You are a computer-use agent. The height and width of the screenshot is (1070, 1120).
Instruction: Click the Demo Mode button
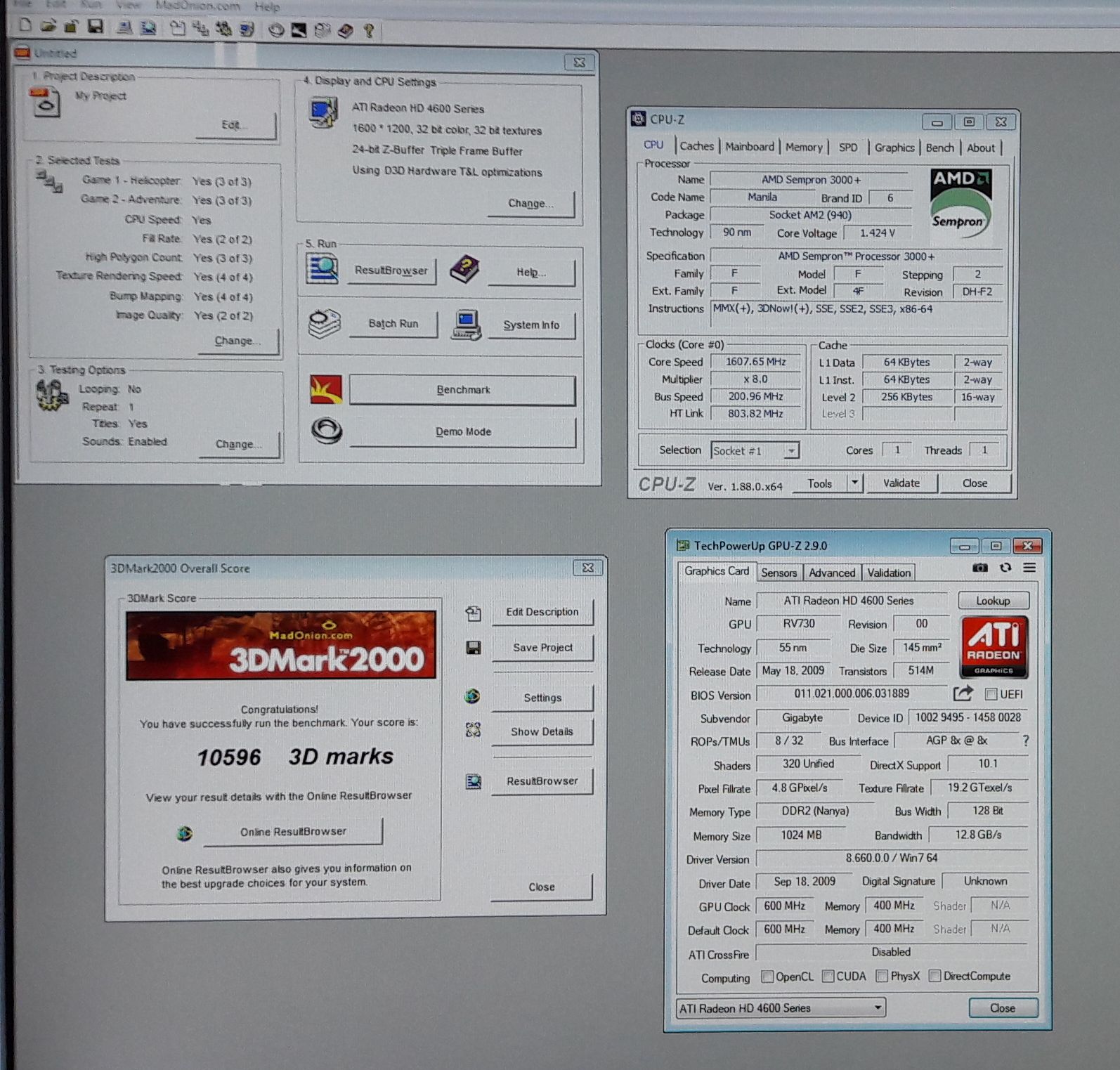463,432
